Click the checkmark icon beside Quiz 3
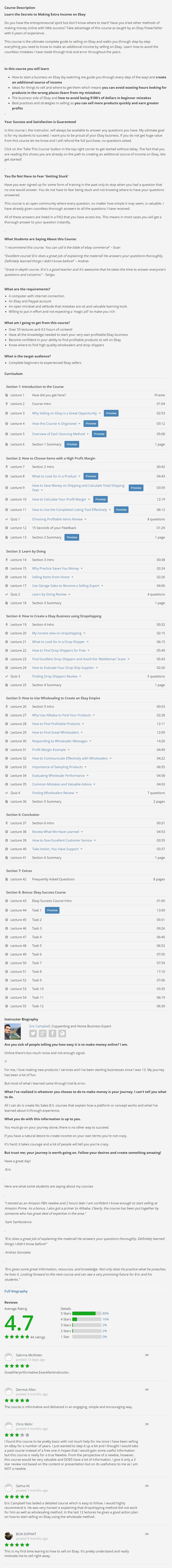Image resolution: width=172 pixels, height=1568 pixels. point(7,676)
